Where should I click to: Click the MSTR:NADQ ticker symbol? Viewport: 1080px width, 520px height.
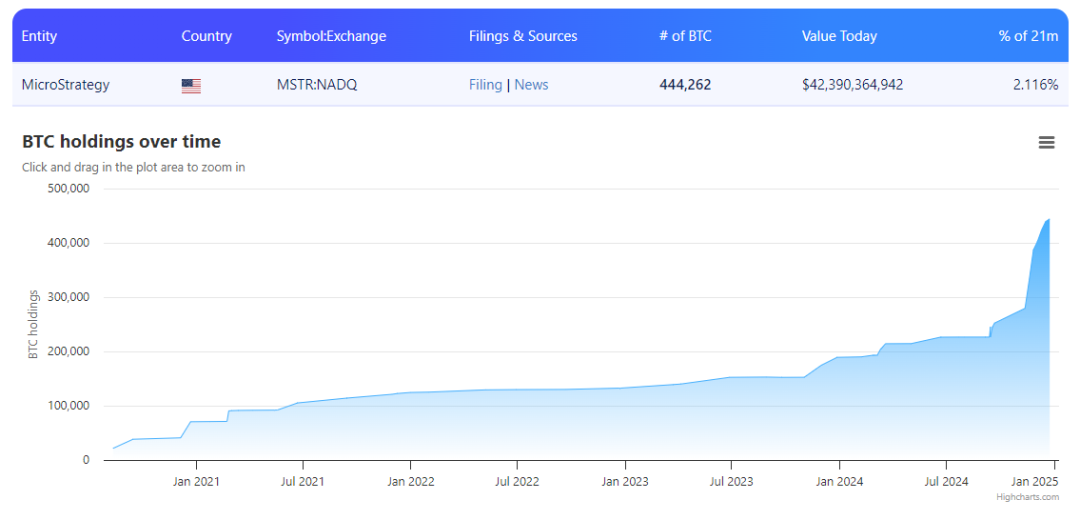coord(316,85)
